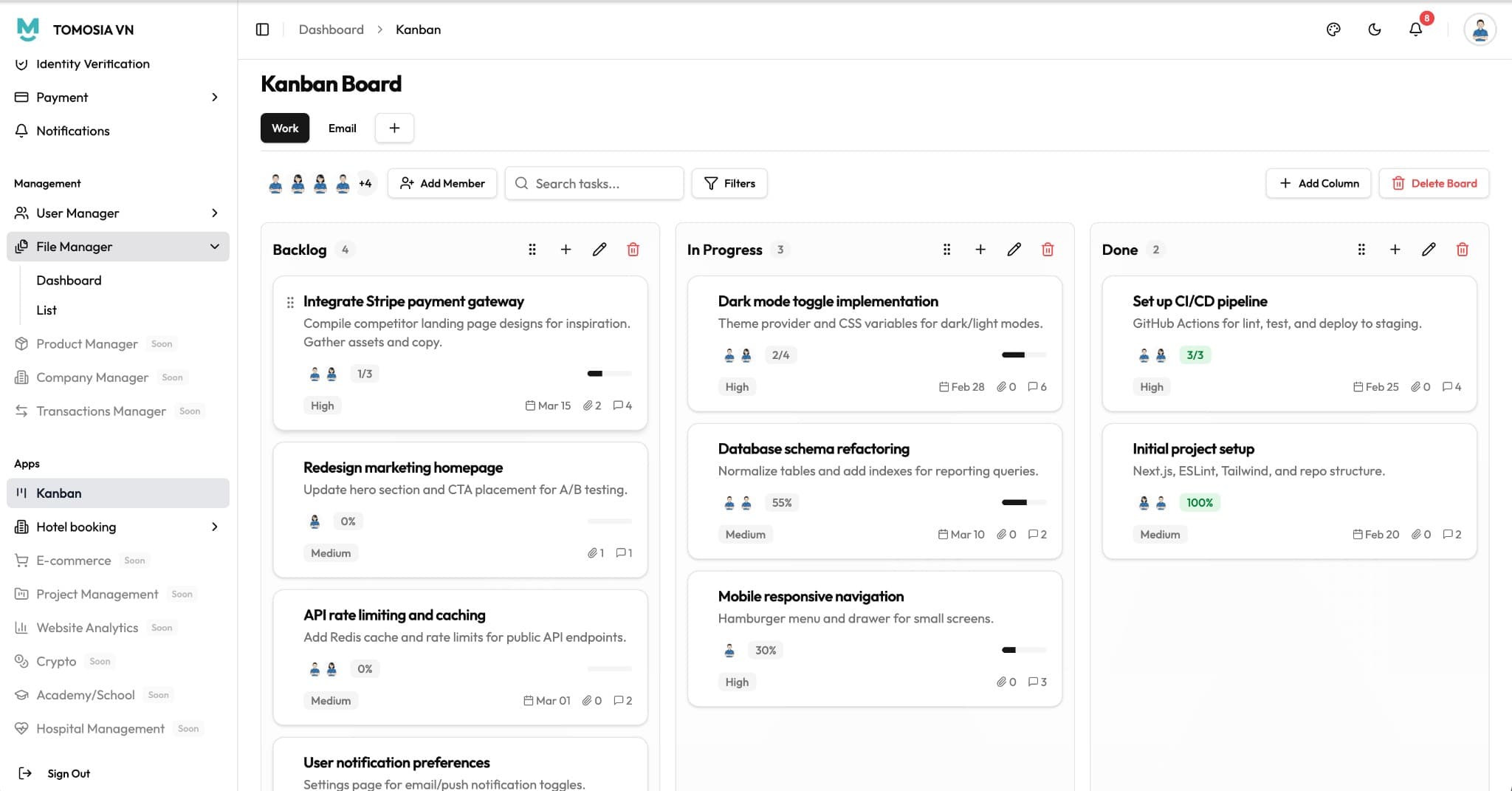
Task: Add a task to Done column
Action: pyautogui.click(x=1395, y=250)
